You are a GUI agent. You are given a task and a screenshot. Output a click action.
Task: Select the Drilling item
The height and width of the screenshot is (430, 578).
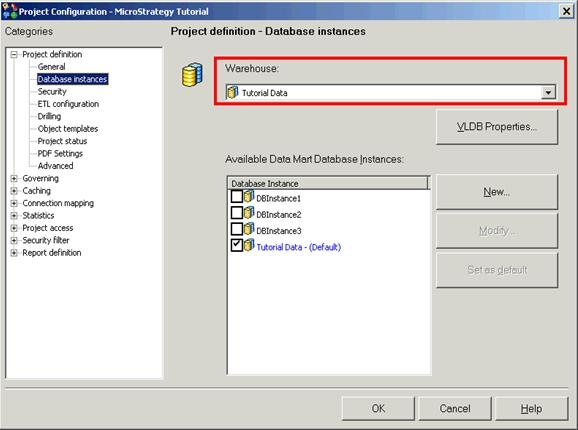pyautogui.click(x=49, y=116)
